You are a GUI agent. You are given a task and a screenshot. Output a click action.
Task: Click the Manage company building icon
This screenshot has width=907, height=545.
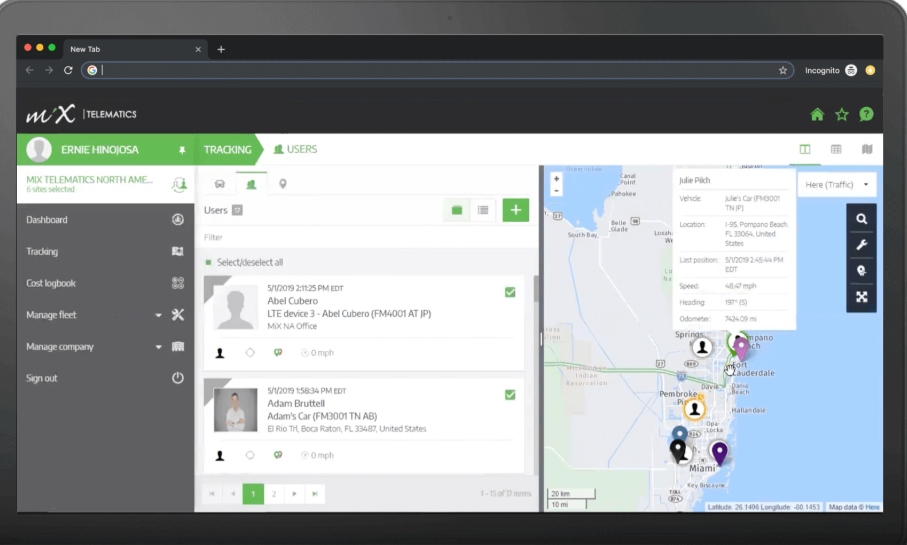[178, 347]
